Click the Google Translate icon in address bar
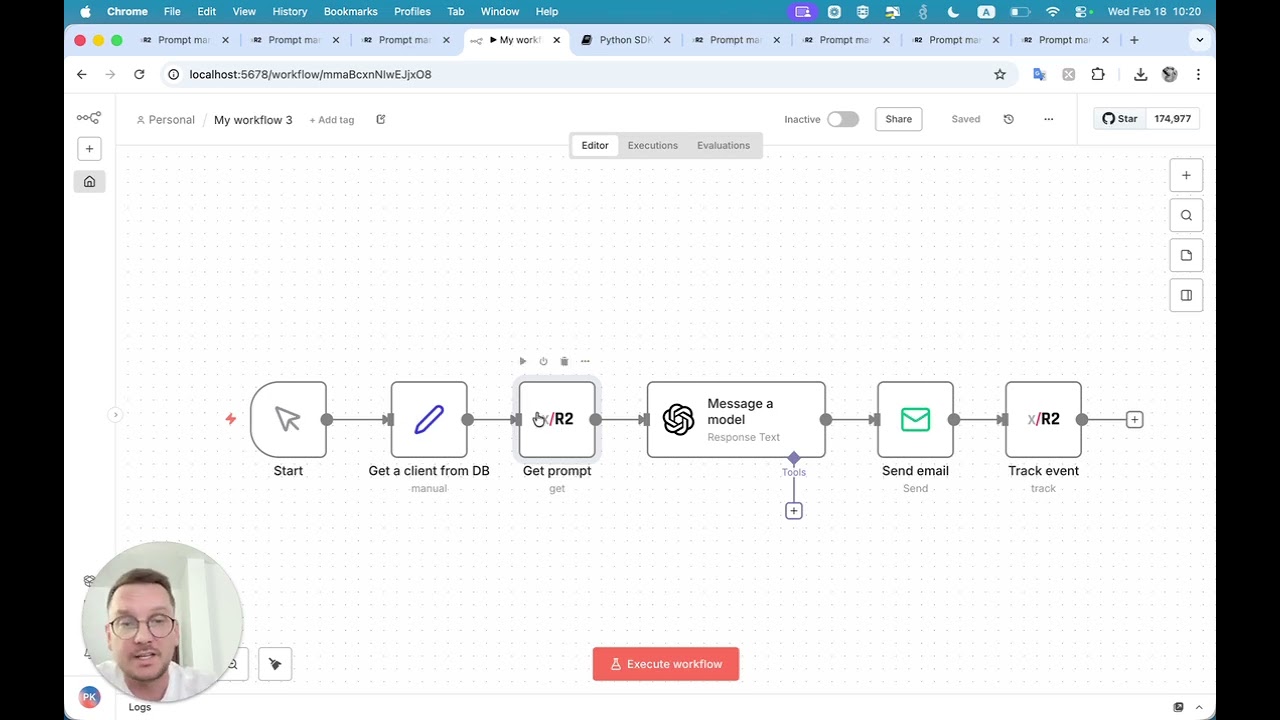The image size is (1280, 720). click(1039, 74)
